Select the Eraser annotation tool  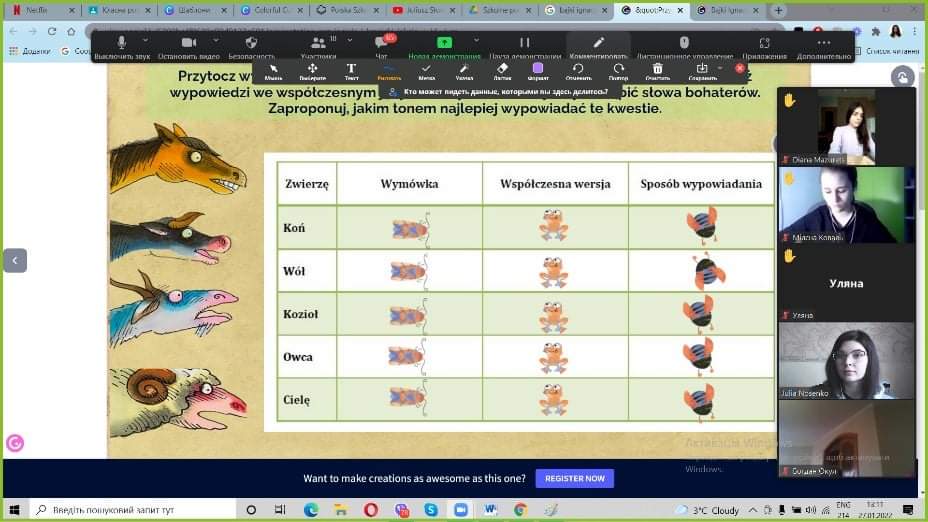click(502, 72)
